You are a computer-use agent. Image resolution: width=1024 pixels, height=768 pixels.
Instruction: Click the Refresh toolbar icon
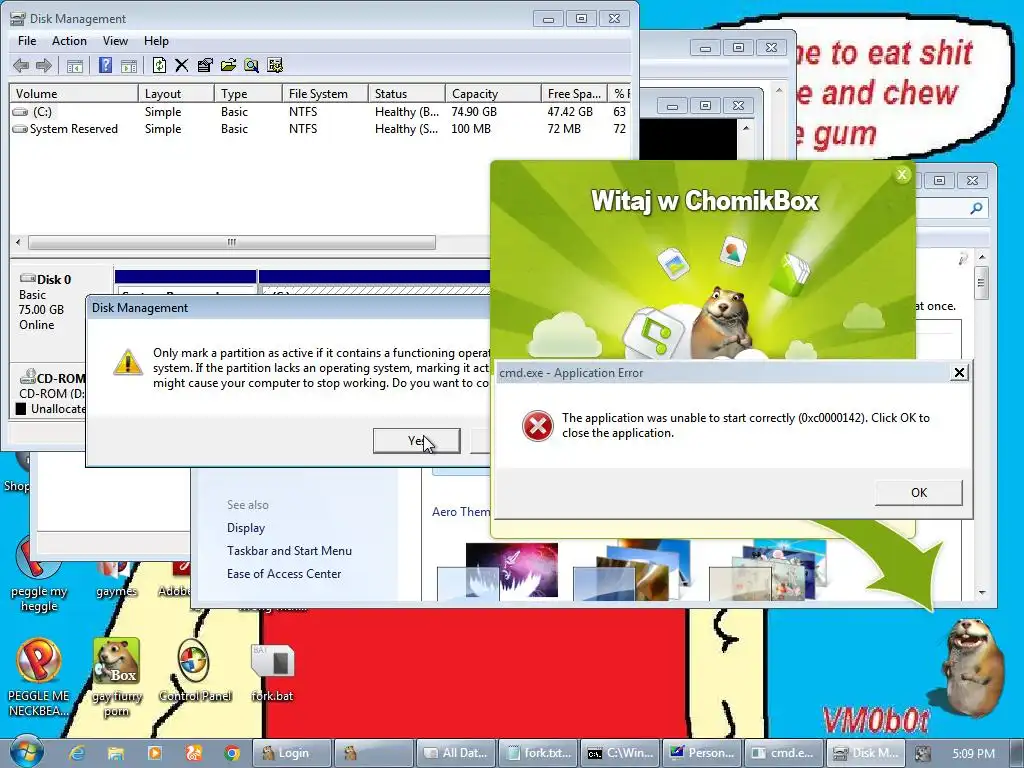pyautogui.click(x=159, y=65)
